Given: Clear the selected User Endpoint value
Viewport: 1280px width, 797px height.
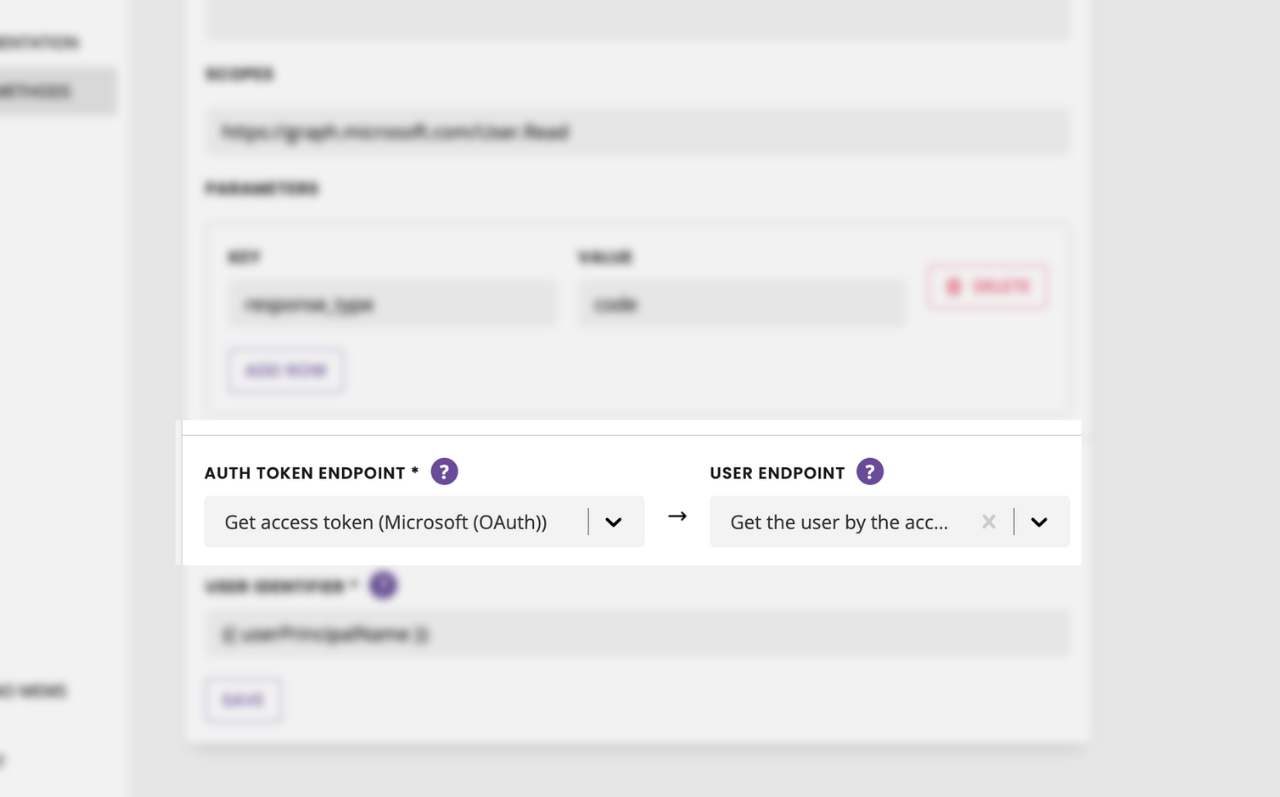Looking at the screenshot, I should coord(989,522).
